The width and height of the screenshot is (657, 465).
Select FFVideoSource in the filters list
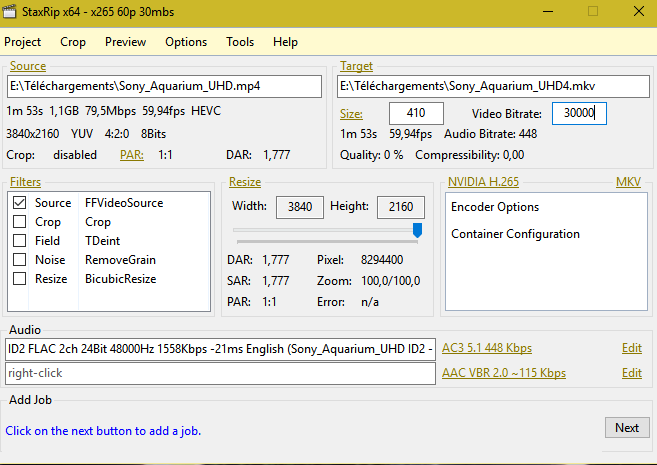point(124,203)
